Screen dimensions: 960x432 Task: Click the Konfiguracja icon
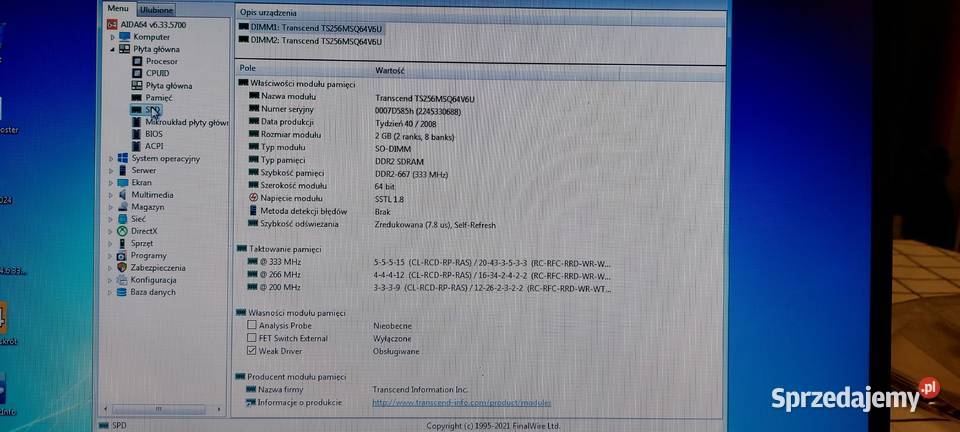point(121,280)
